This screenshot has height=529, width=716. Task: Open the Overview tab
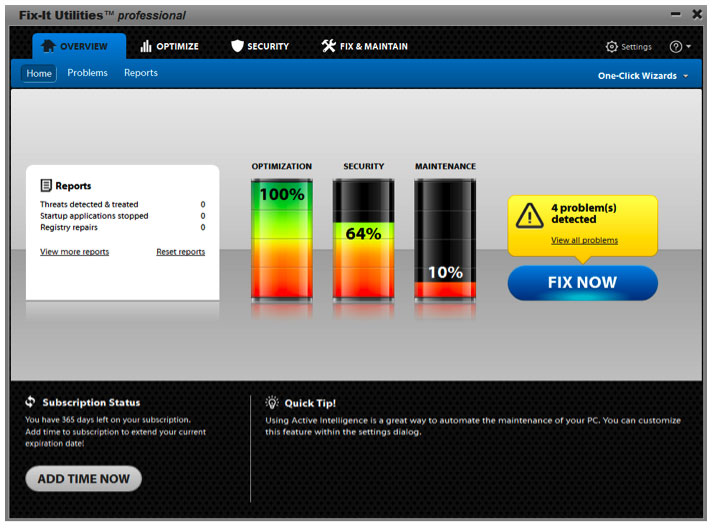79,46
